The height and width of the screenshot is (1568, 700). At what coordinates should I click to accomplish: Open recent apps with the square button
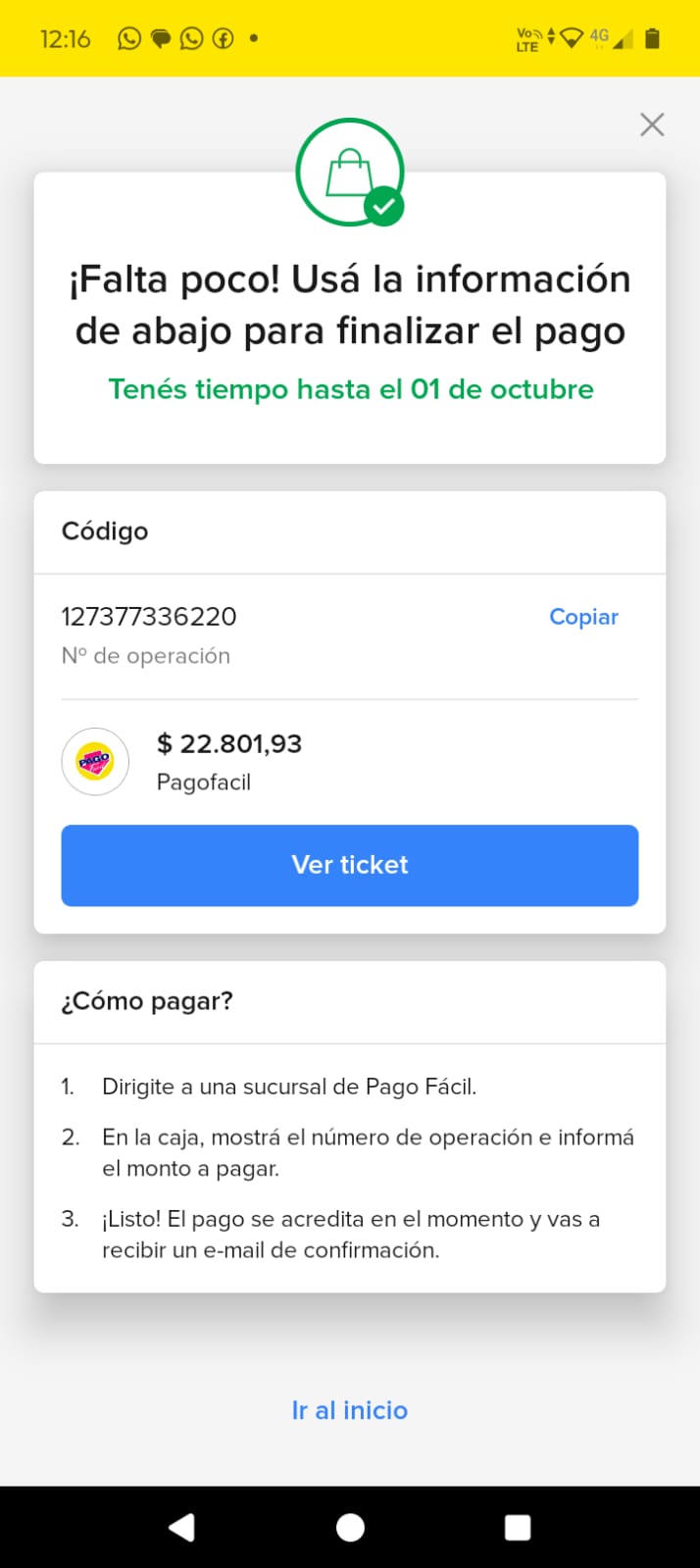pyautogui.click(x=517, y=1527)
